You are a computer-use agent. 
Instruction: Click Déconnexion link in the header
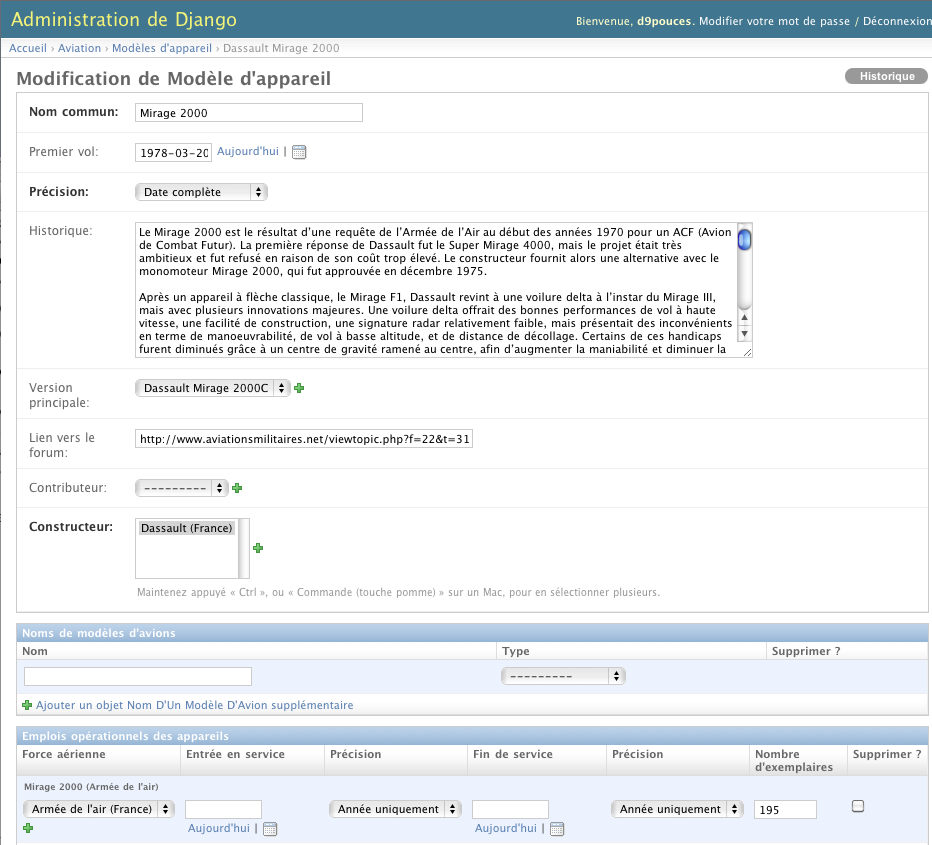click(896, 21)
